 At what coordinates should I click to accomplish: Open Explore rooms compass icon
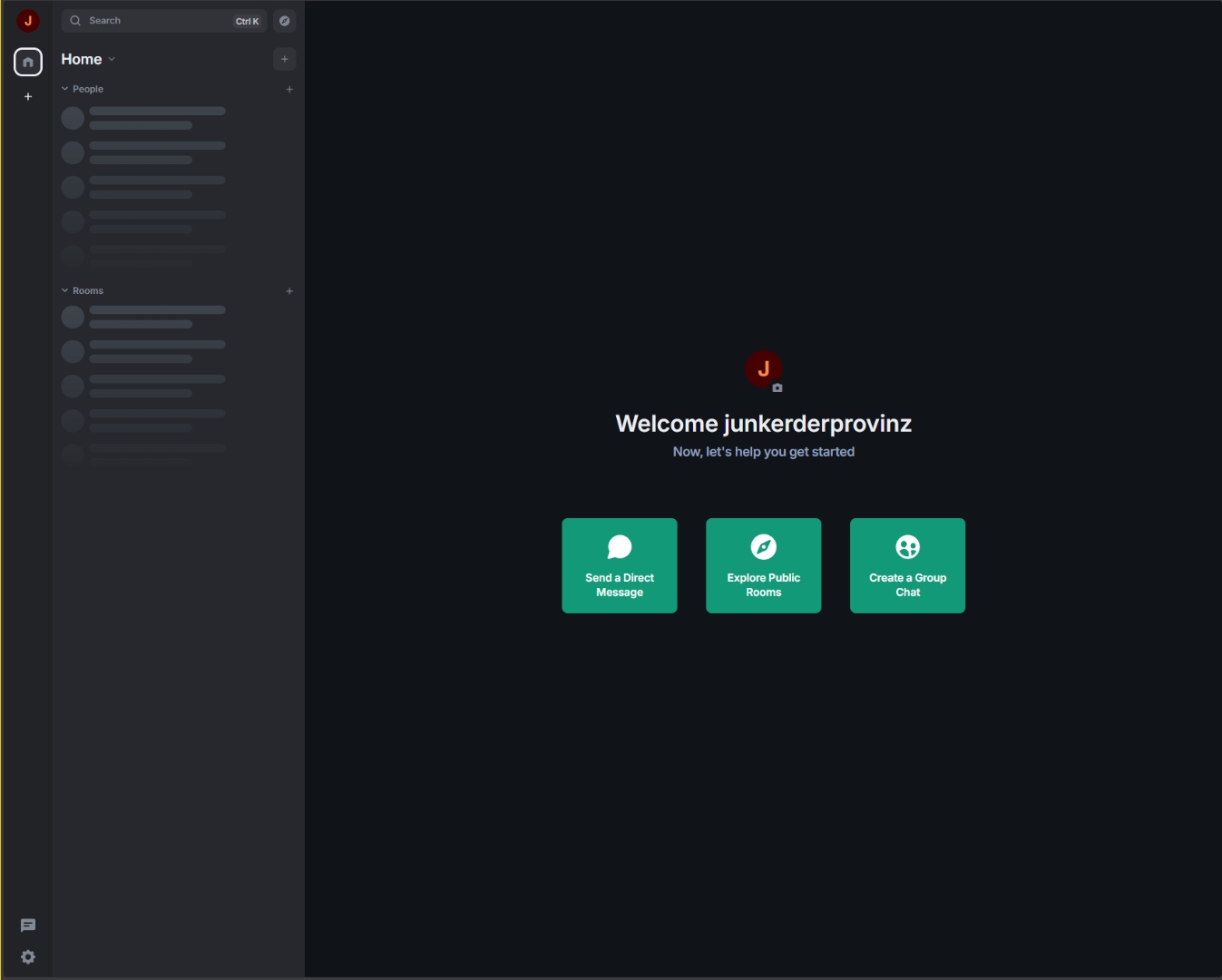(285, 21)
